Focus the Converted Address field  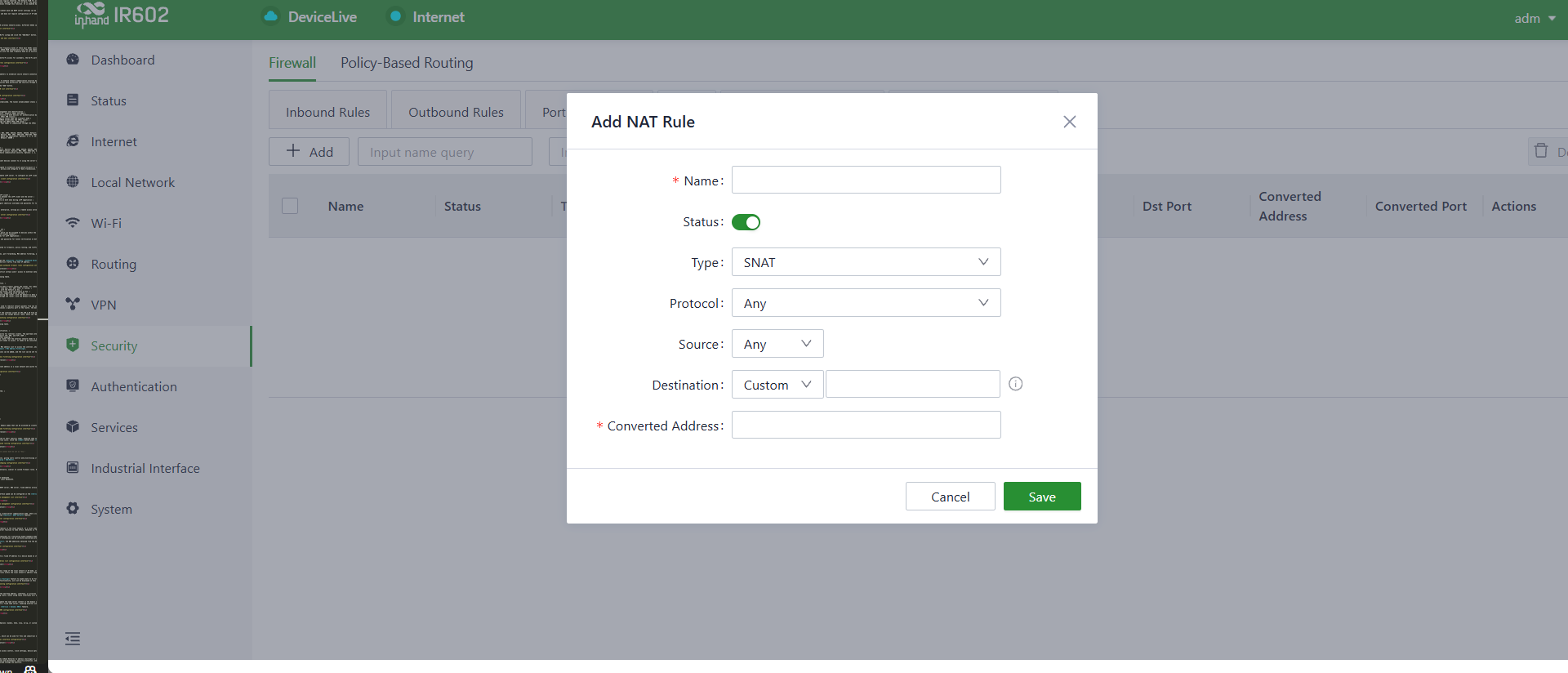(866, 425)
